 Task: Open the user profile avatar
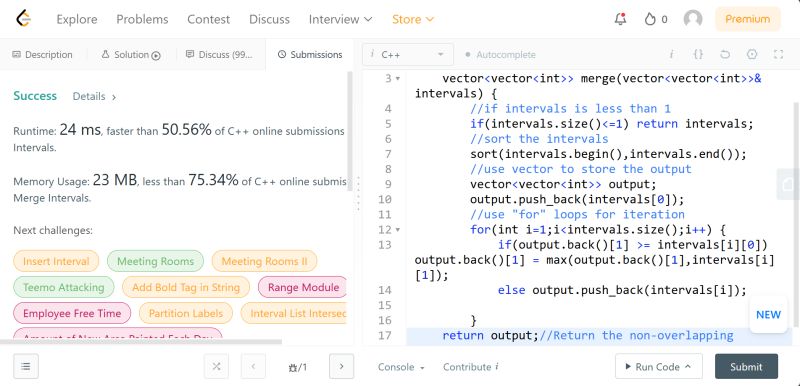tap(692, 19)
